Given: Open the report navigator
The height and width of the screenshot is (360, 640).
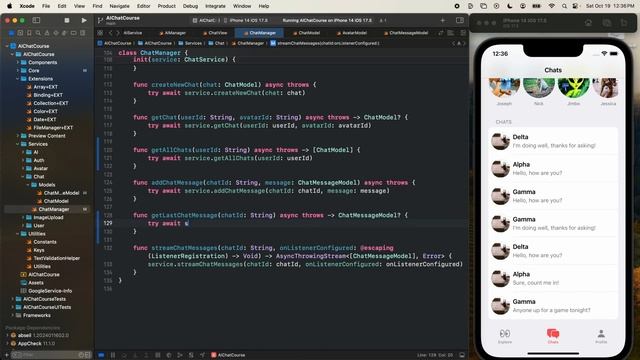Looking at the screenshot, I should [82, 33].
